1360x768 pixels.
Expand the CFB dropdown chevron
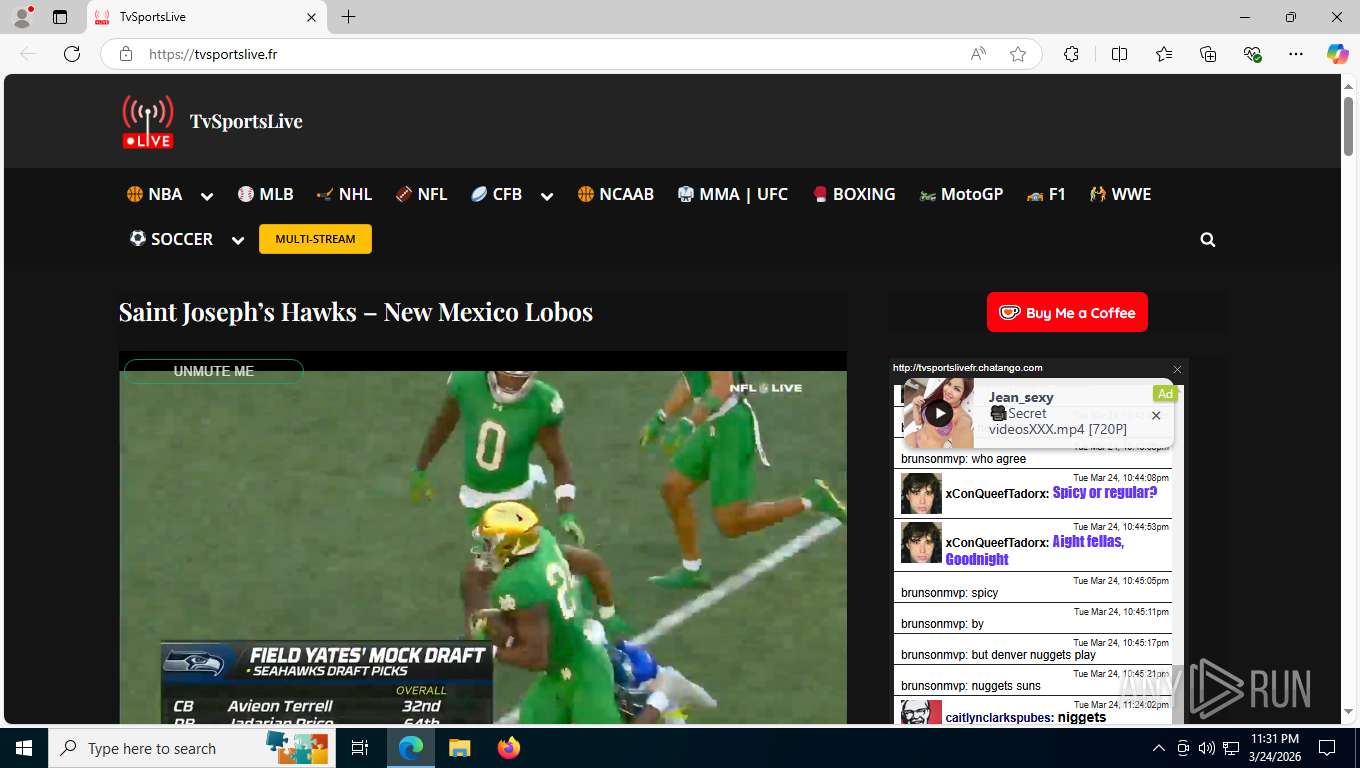click(x=547, y=196)
